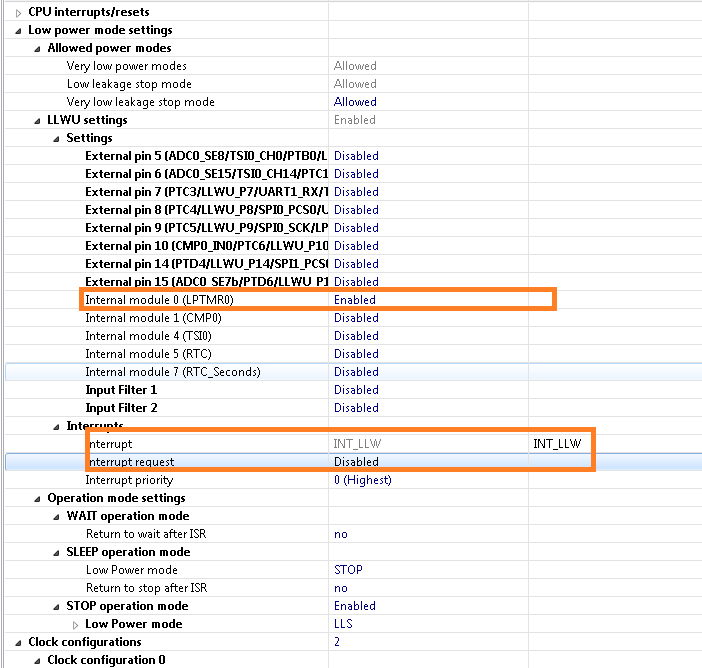
Task: Click INT_LLW in the details column
Action: 557,444
